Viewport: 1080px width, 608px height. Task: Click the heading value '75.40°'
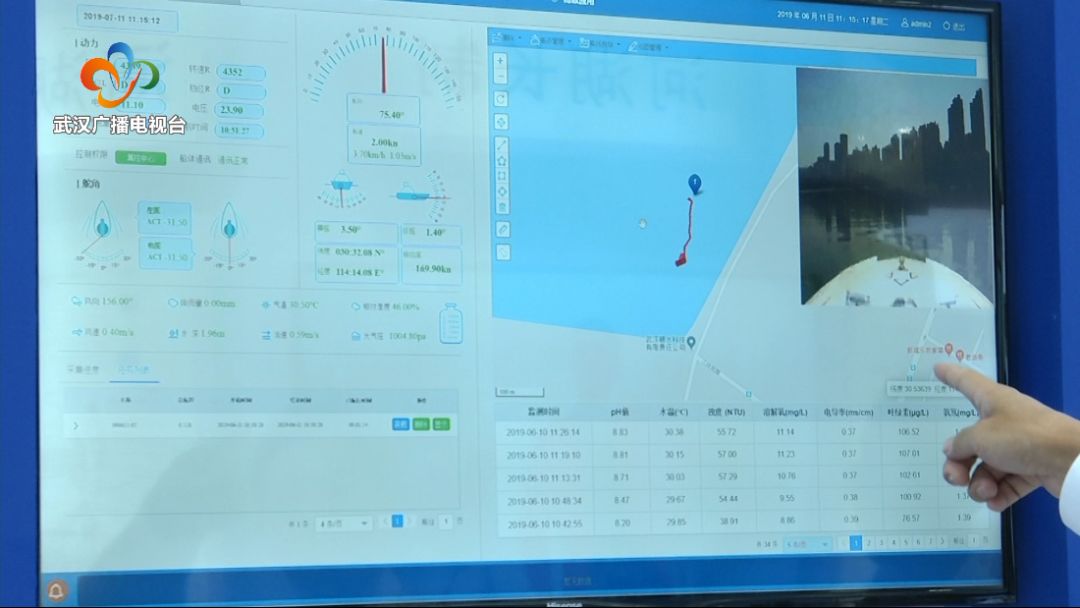tap(391, 115)
